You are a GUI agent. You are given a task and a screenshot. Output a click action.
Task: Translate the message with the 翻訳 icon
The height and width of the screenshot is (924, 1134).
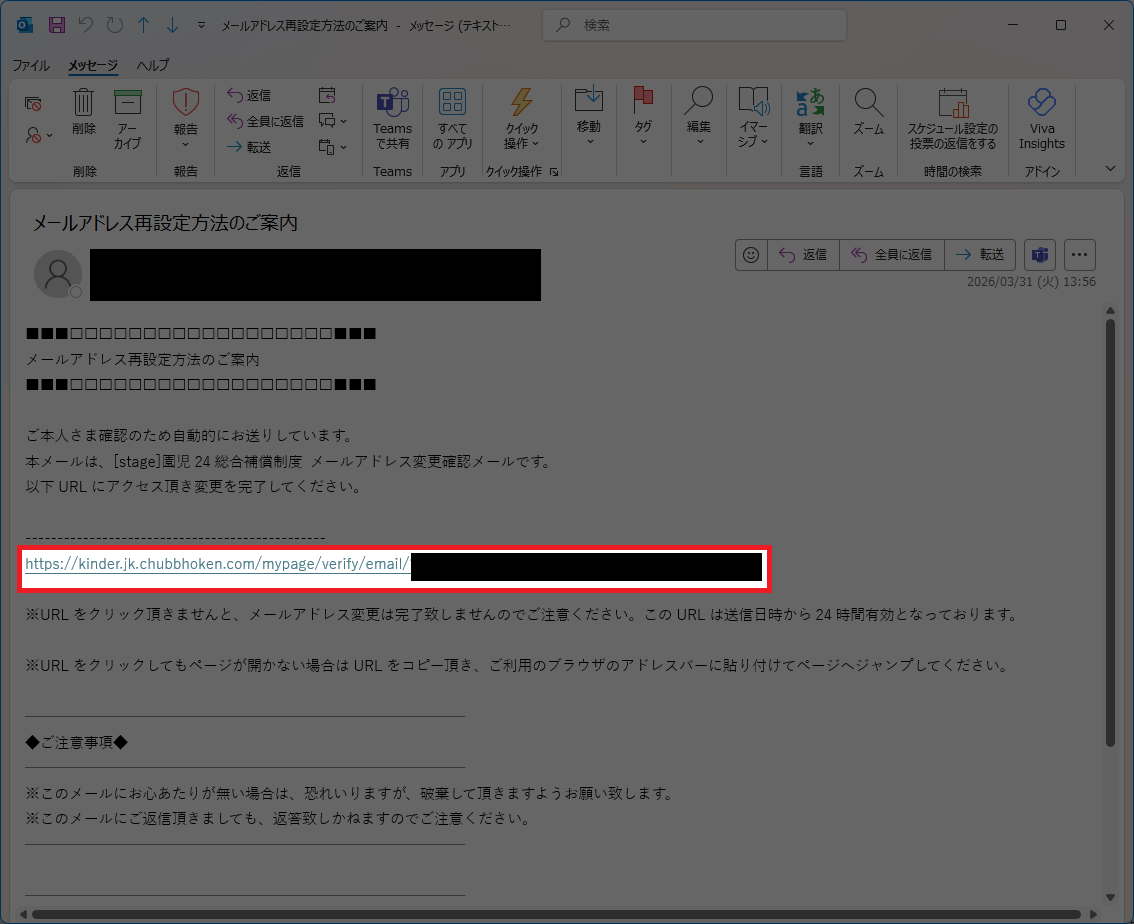tap(810, 115)
